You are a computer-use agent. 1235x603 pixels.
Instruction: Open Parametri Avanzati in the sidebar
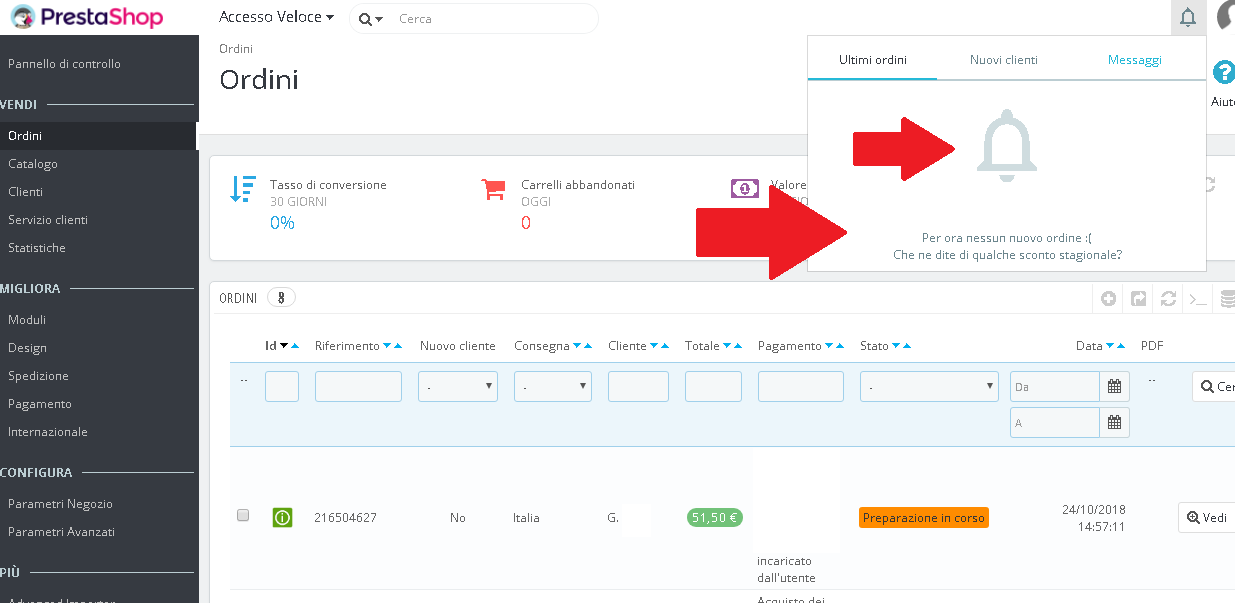point(61,532)
